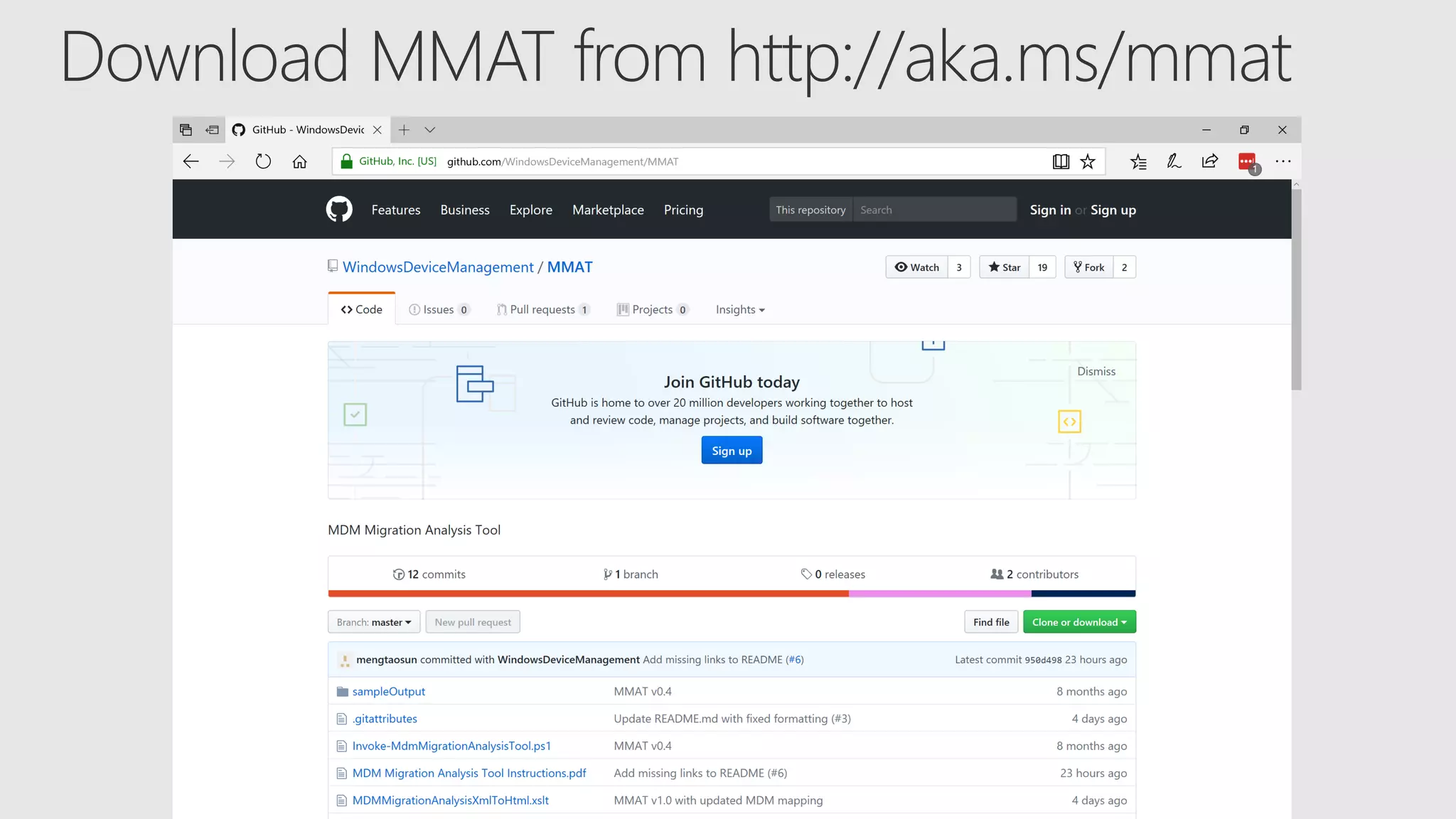1456x819 pixels.
Task: Click the browser home icon
Action: (299, 161)
